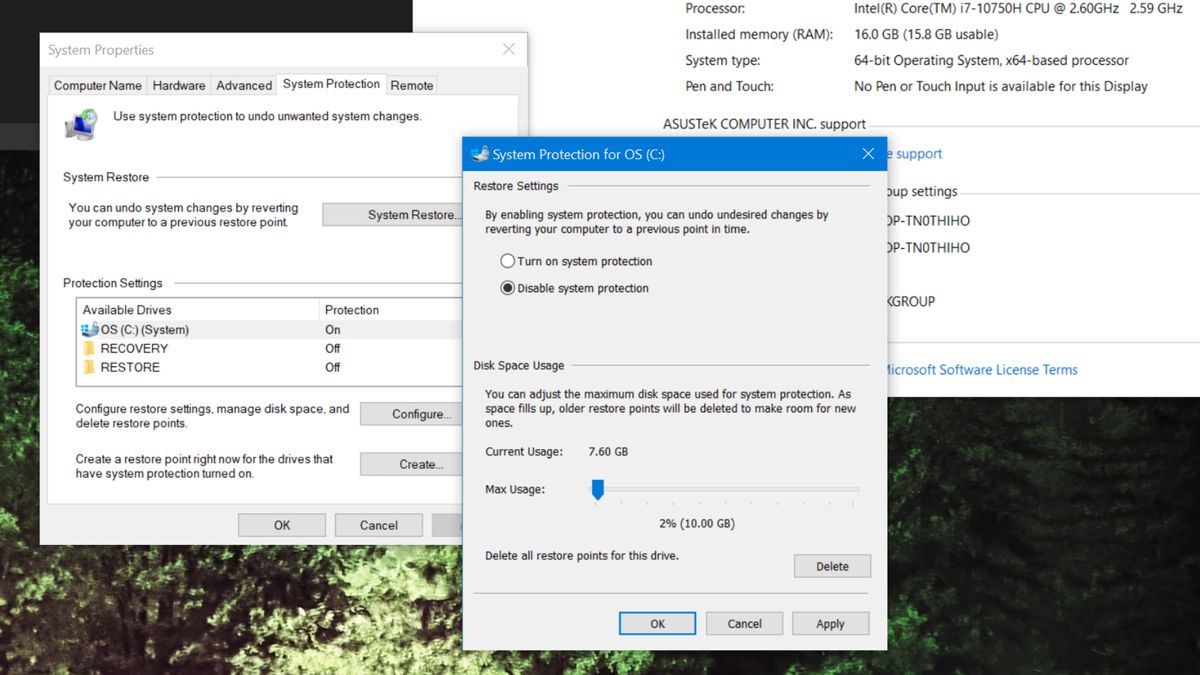Image resolution: width=1200 pixels, height=675 pixels.
Task: Select the OS (C:) row in Available Drives
Action: pyautogui.click(x=200, y=328)
